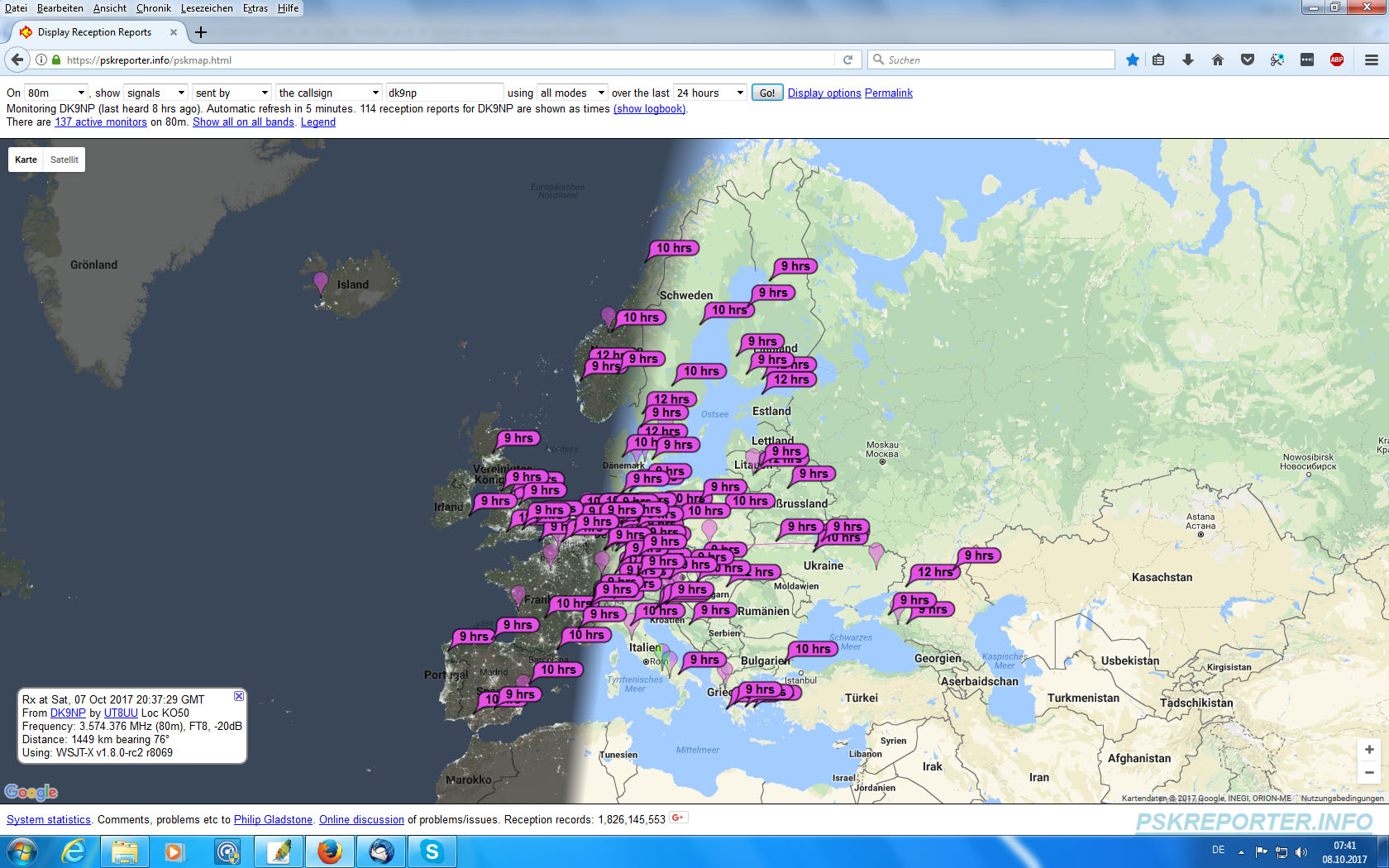Switch map to Karte view

click(26, 160)
